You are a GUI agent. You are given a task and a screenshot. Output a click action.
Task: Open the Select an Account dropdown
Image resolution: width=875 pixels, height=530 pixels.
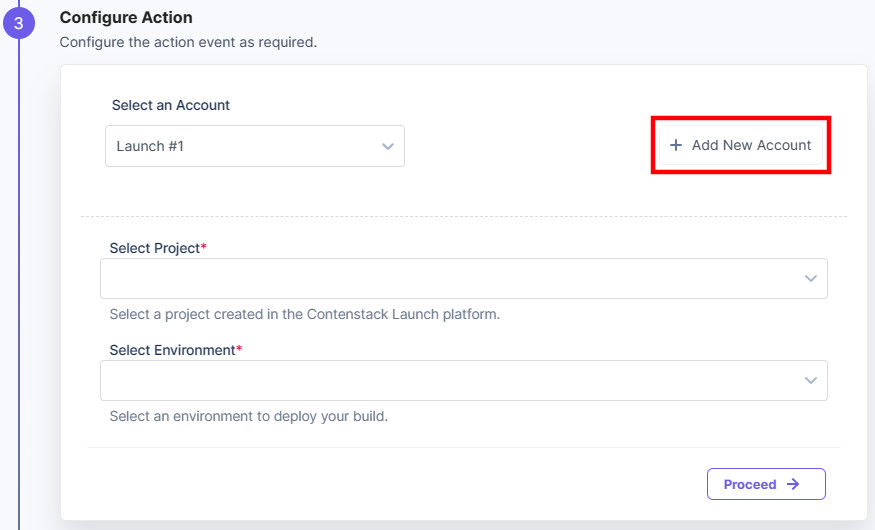coord(254,146)
